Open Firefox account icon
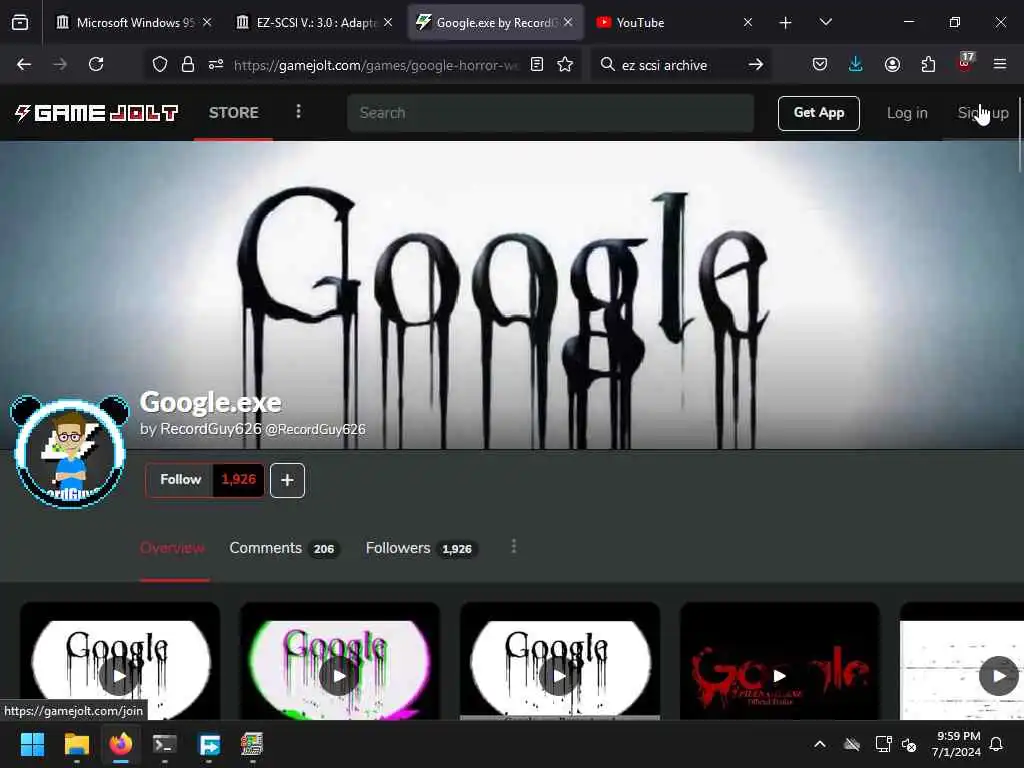Image resolution: width=1024 pixels, height=768 pixels. click(892, 64)
